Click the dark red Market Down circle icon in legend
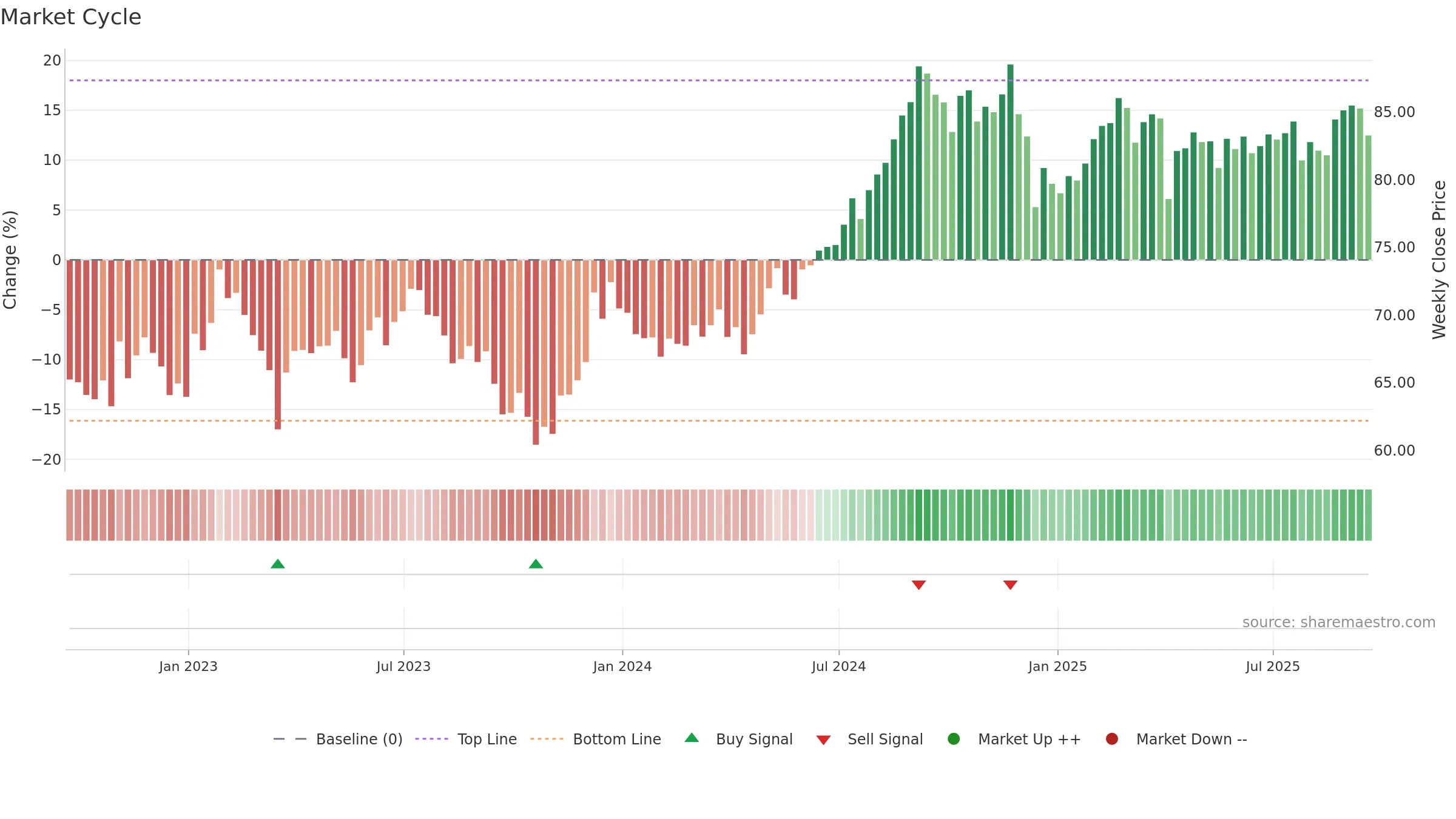The image size is (1456, 819). [x=1112, y=739]
